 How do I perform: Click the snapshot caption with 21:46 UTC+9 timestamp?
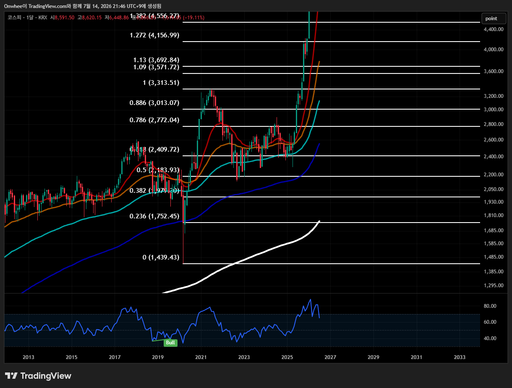click(x=83, y=6)
